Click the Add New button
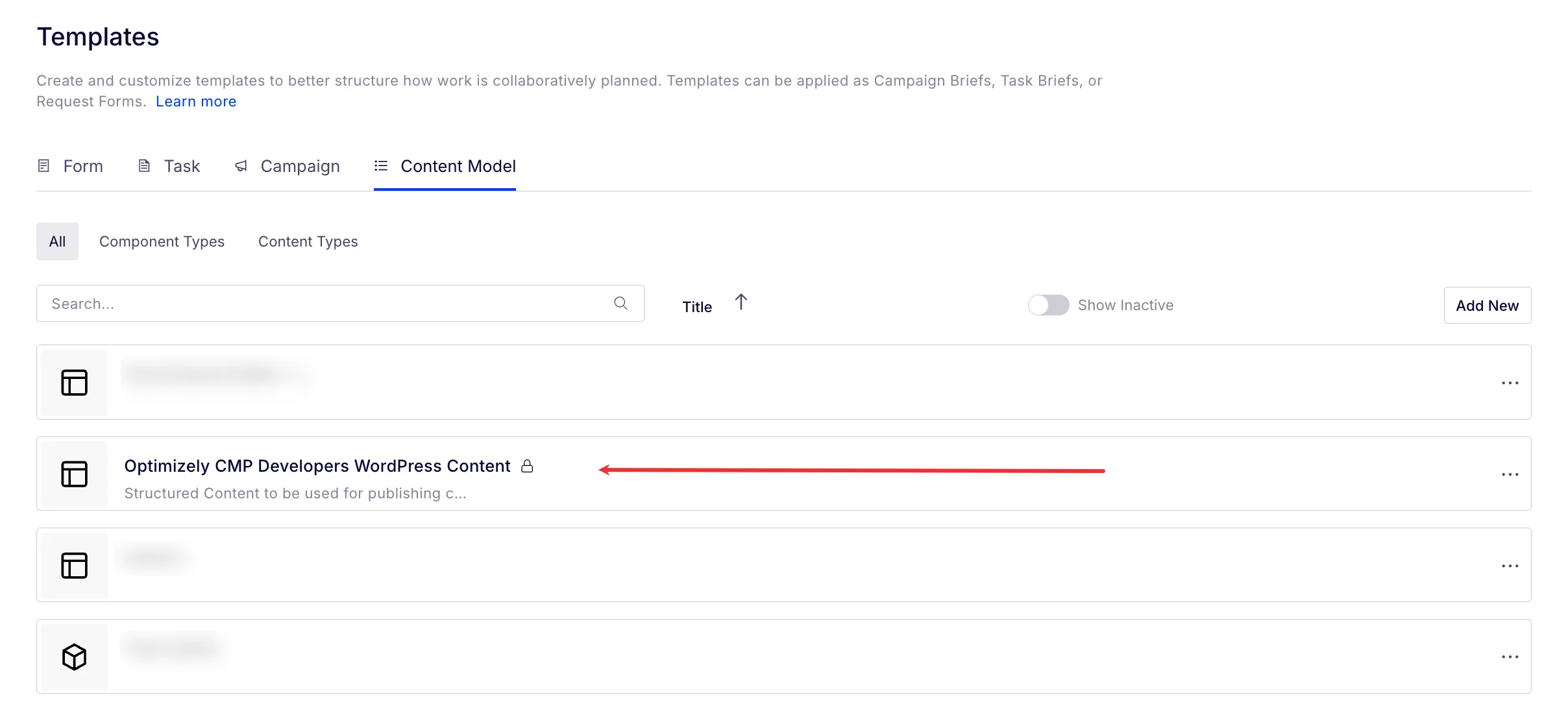 pyautogui.click(x=1487, y=306)
